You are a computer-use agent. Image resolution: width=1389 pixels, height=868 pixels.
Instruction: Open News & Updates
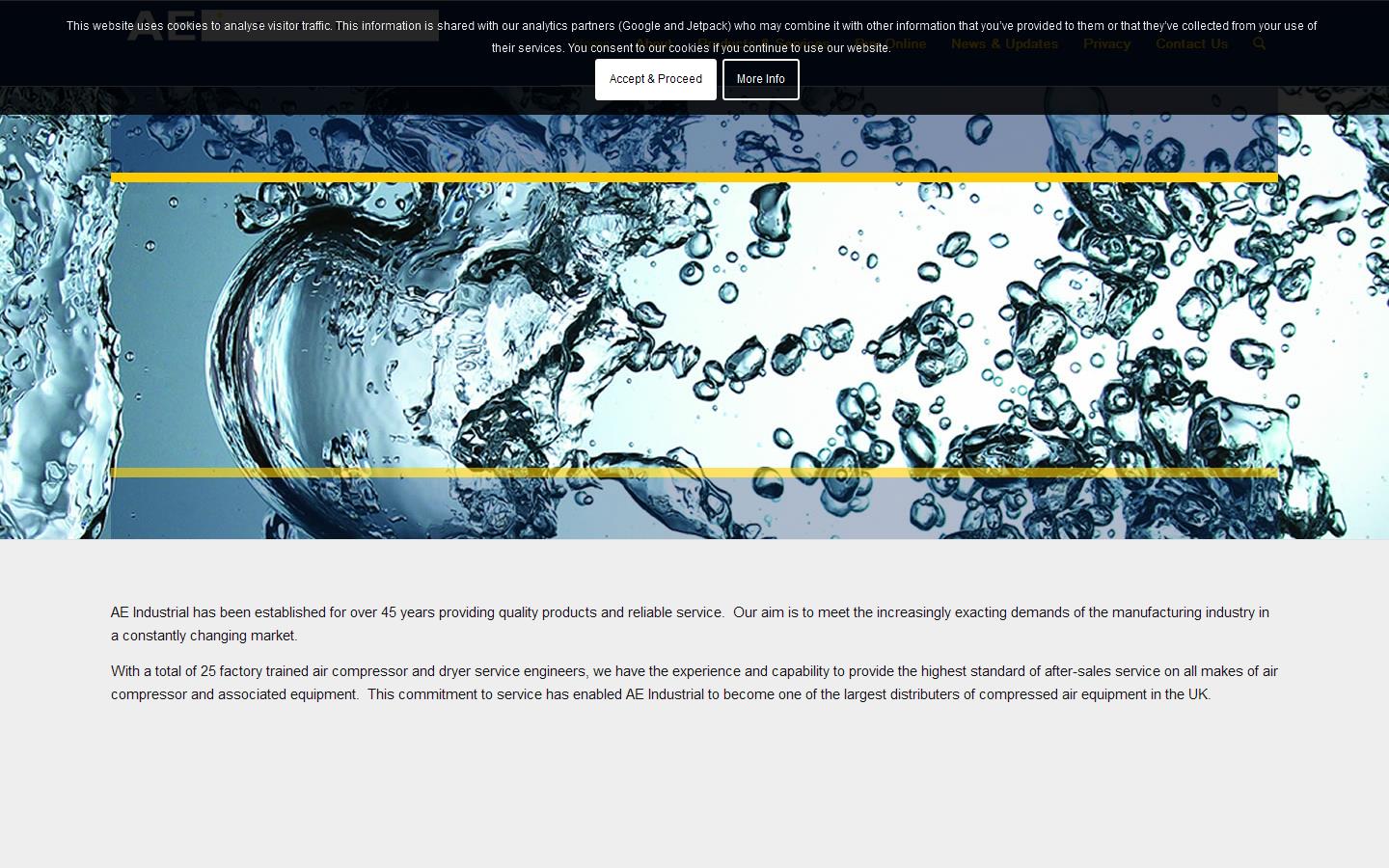pyautogui.click(x=1004, y=44)
